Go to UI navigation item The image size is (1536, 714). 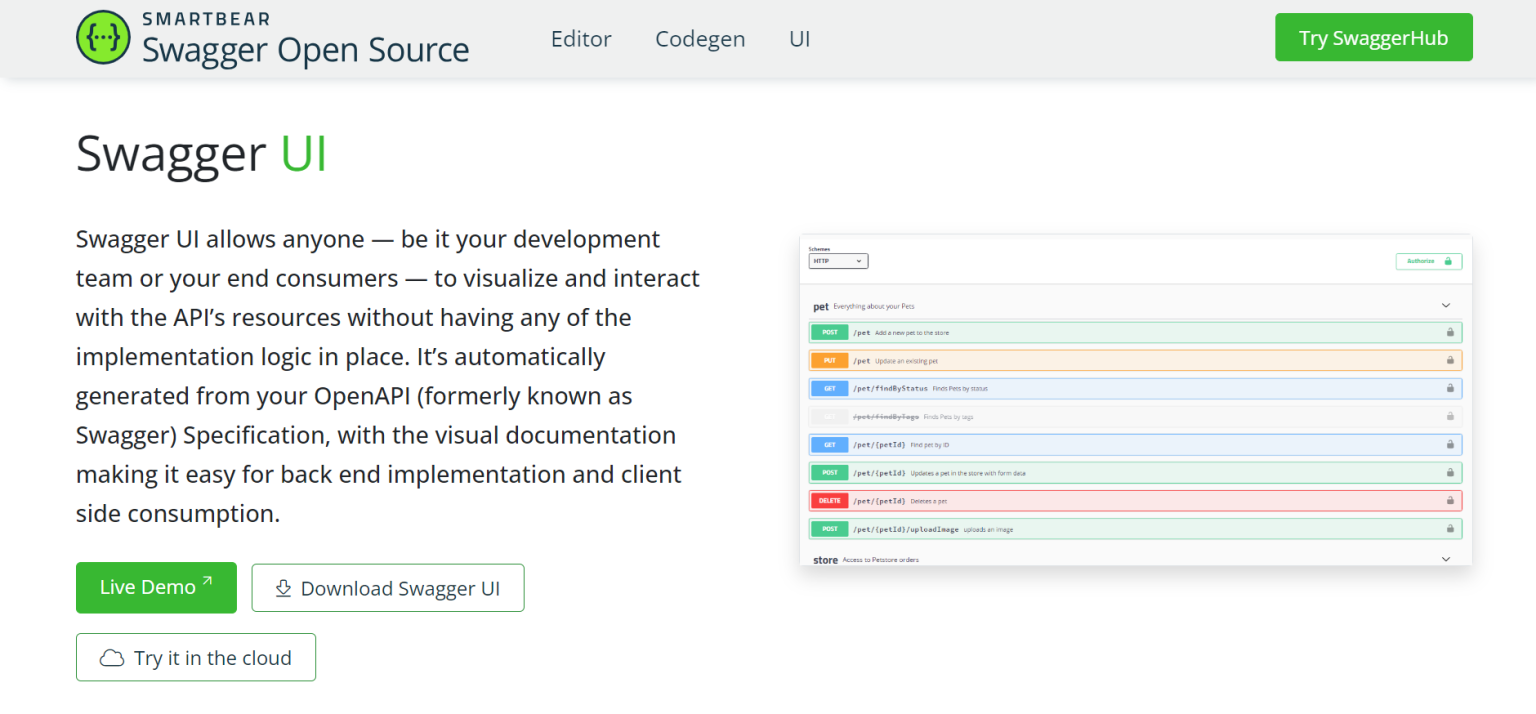click(799, 39)
